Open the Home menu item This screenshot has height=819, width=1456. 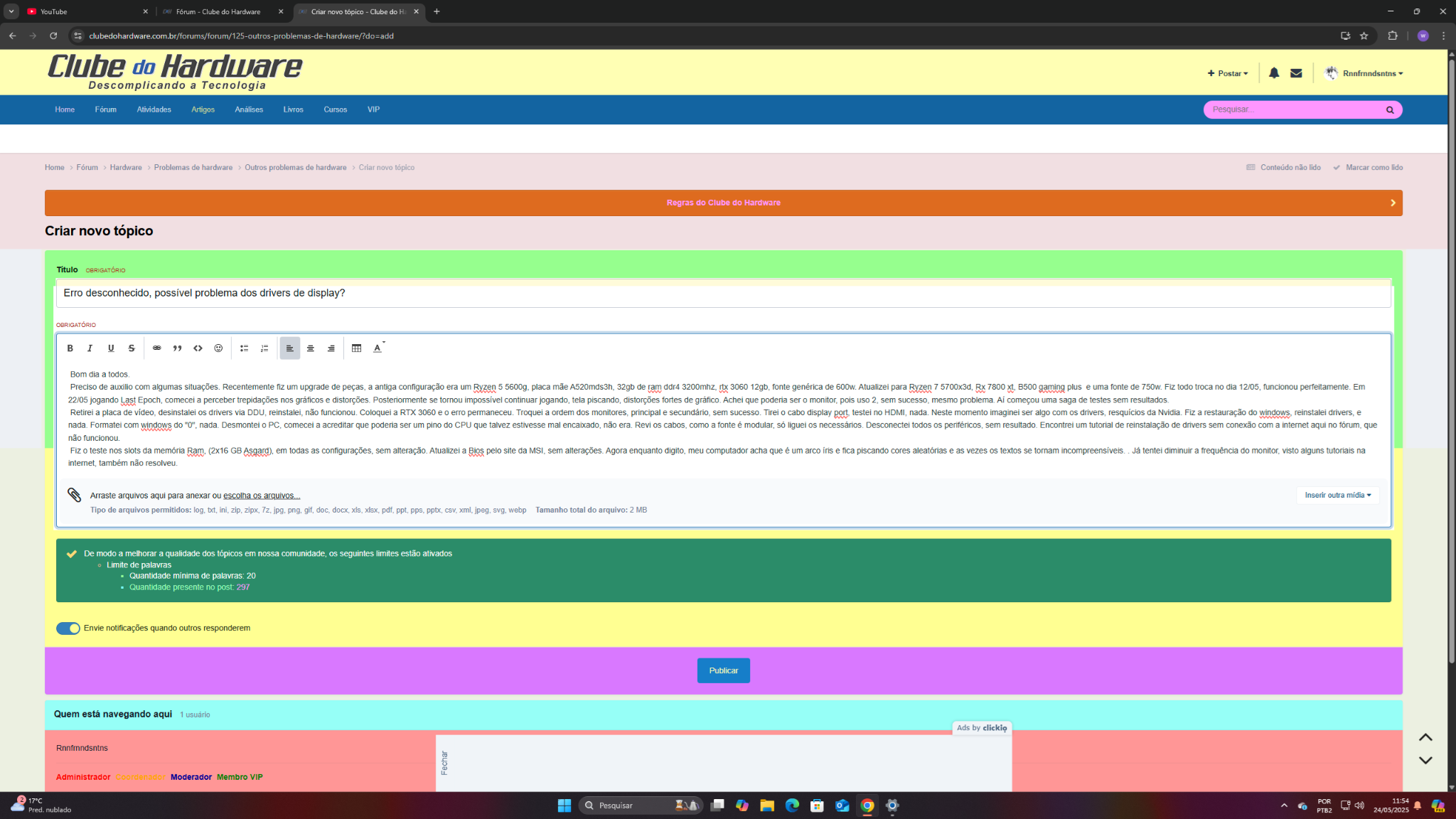[x=65, y=109]
